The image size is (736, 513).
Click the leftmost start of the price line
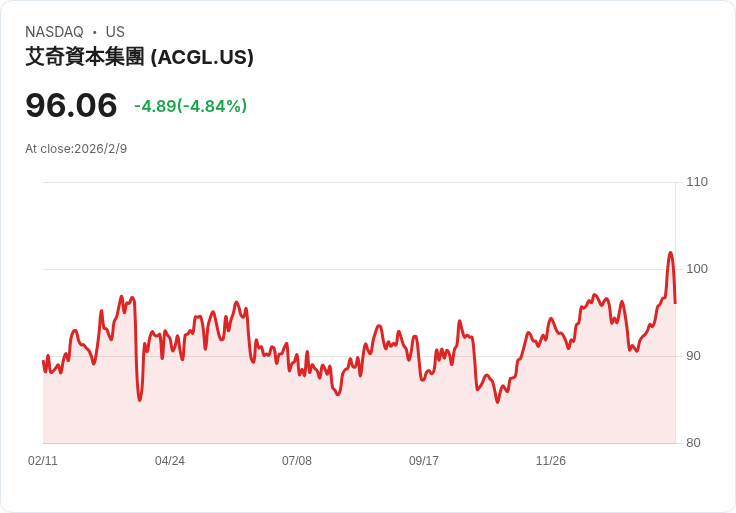tap(43, 361)
